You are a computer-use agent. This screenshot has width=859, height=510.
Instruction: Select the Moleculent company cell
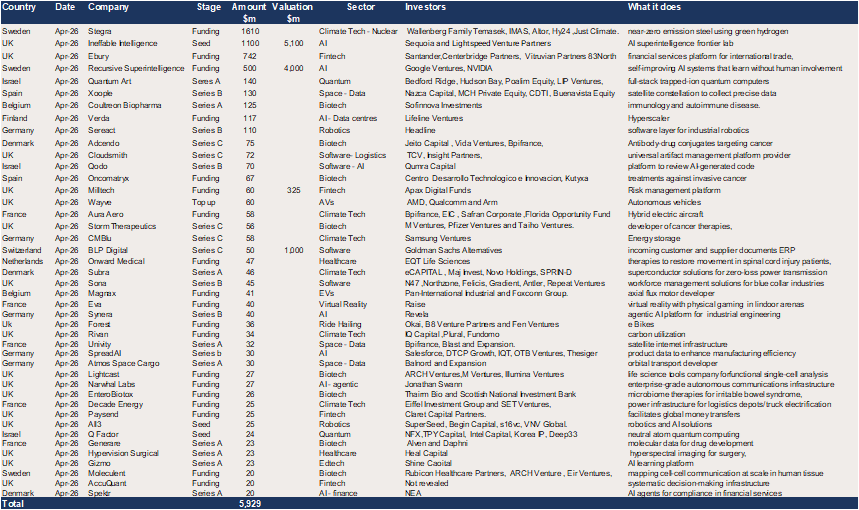107,473
